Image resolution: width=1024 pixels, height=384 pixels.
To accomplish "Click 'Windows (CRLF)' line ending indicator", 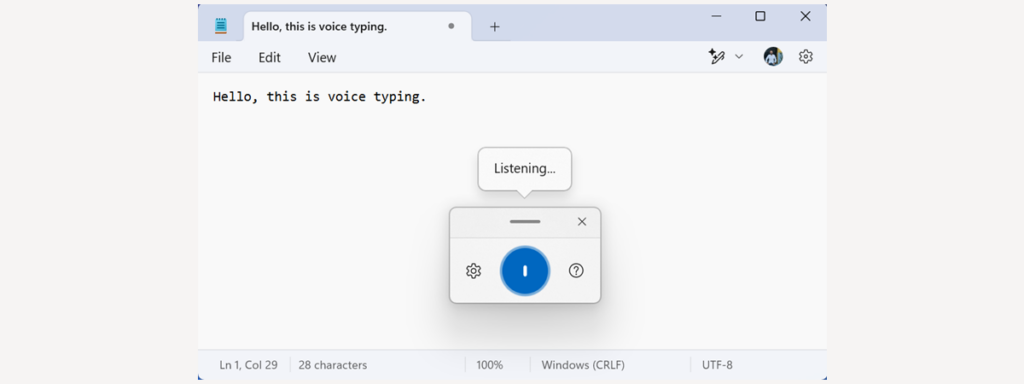I will click(583, 365).
